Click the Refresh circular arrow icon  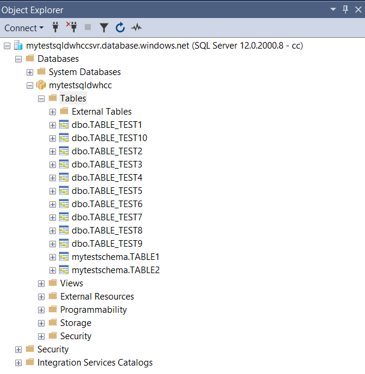pos(120,28)
